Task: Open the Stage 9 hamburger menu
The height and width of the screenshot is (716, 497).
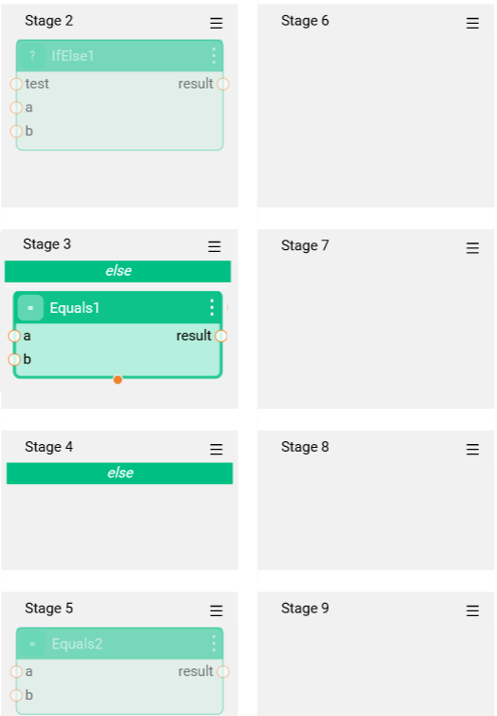Action: pyautogui.click(x=472, y=611)
